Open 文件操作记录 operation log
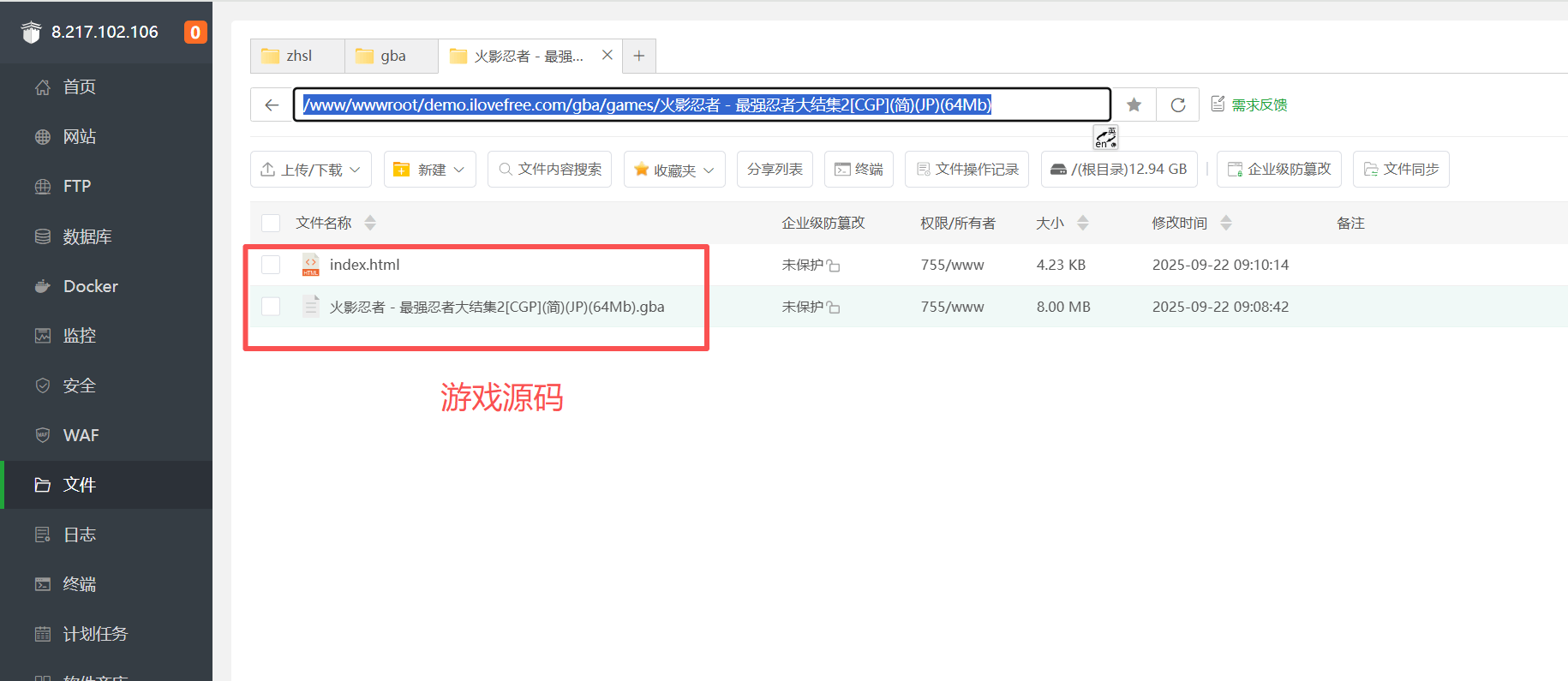The width and height of the screenshot is (1568, 681). [x=967, y=170]
